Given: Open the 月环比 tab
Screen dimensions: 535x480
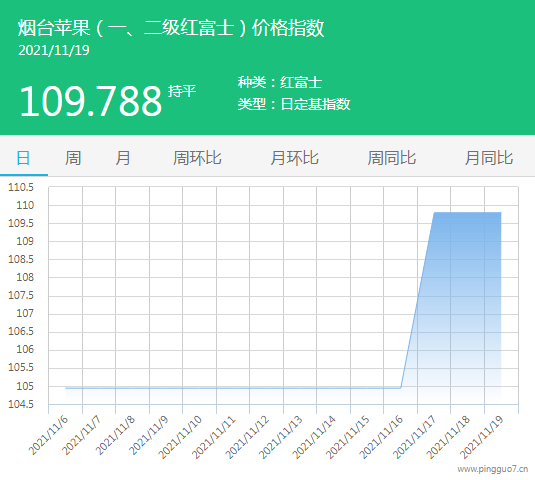Looking at the screenshot, I should tap(294, 158).
